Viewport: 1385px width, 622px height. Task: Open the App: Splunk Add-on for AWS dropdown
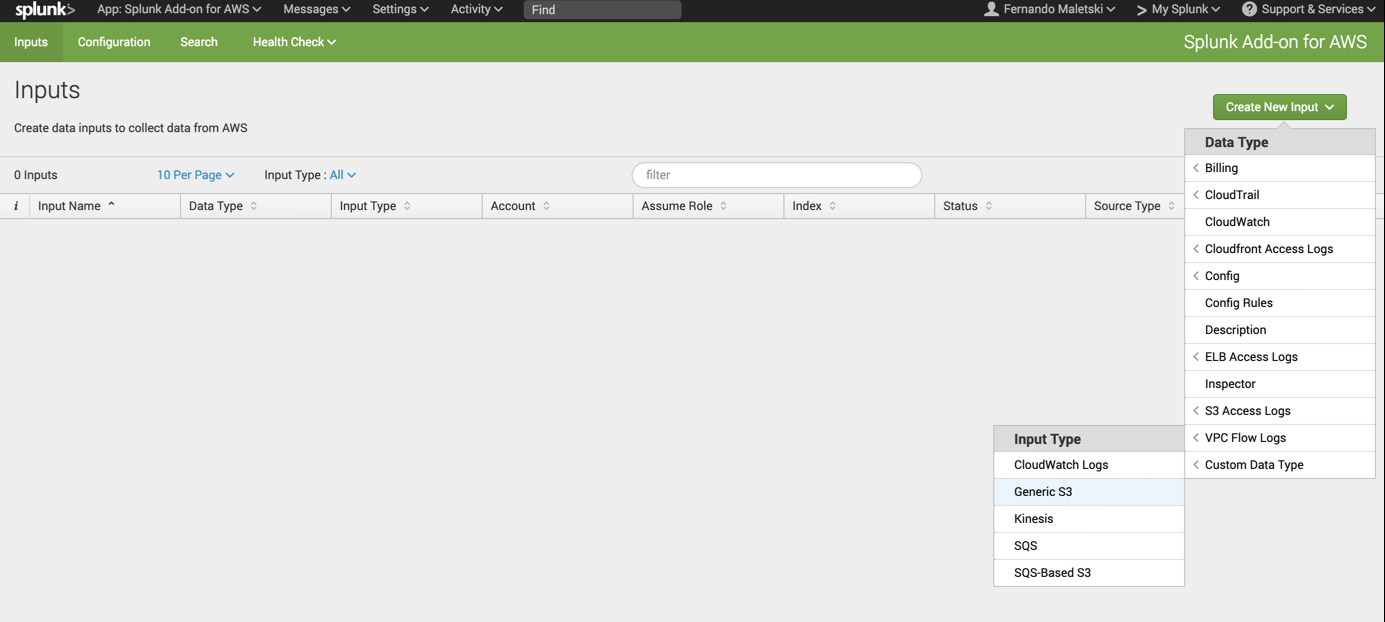179,9
